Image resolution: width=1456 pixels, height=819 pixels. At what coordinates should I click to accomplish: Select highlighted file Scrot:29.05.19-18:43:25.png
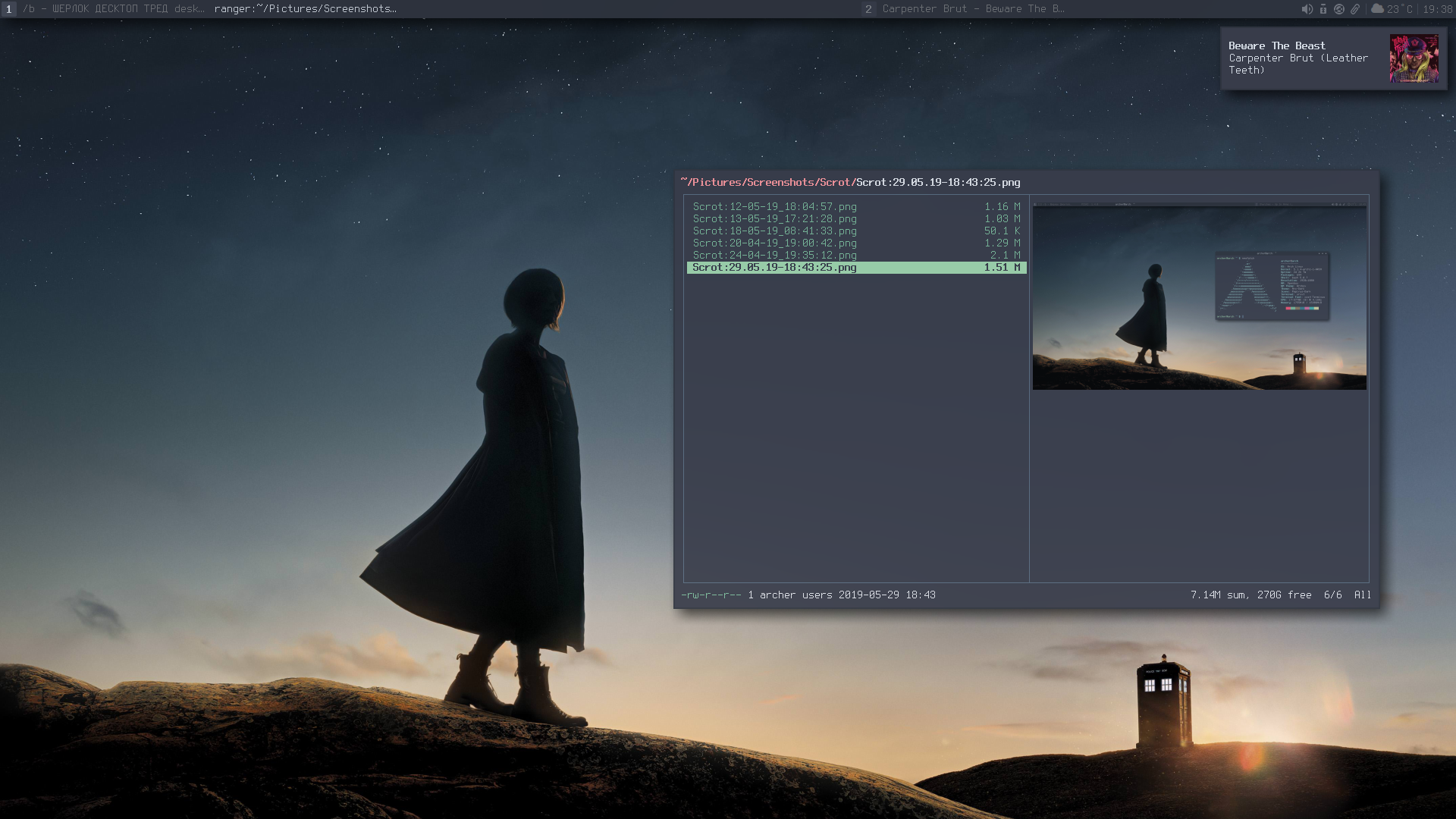(856, 267)
